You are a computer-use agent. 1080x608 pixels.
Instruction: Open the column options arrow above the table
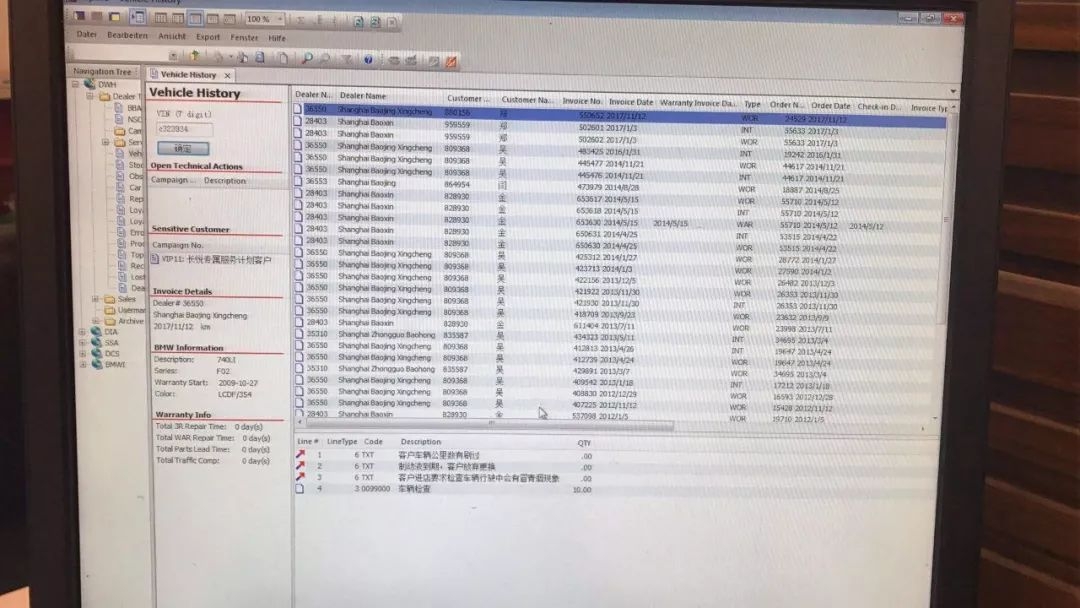point(953,91)
